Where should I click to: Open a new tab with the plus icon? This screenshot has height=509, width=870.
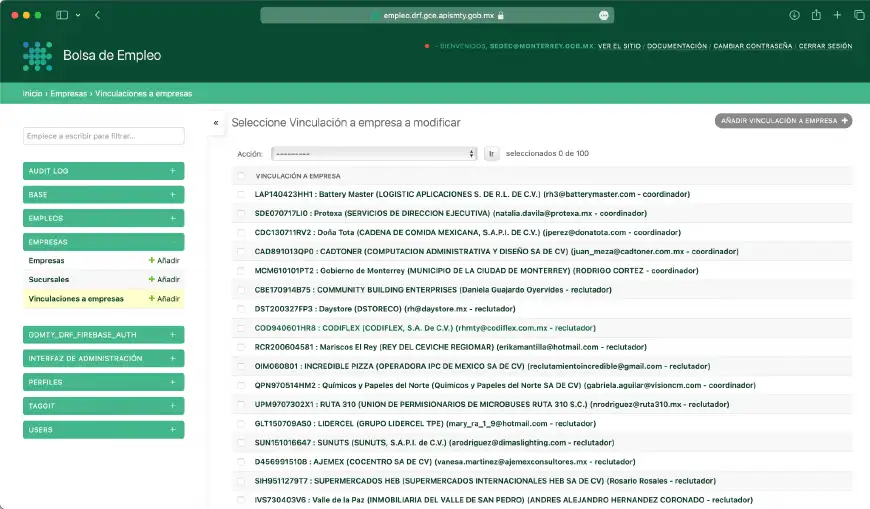coord(837,15)
